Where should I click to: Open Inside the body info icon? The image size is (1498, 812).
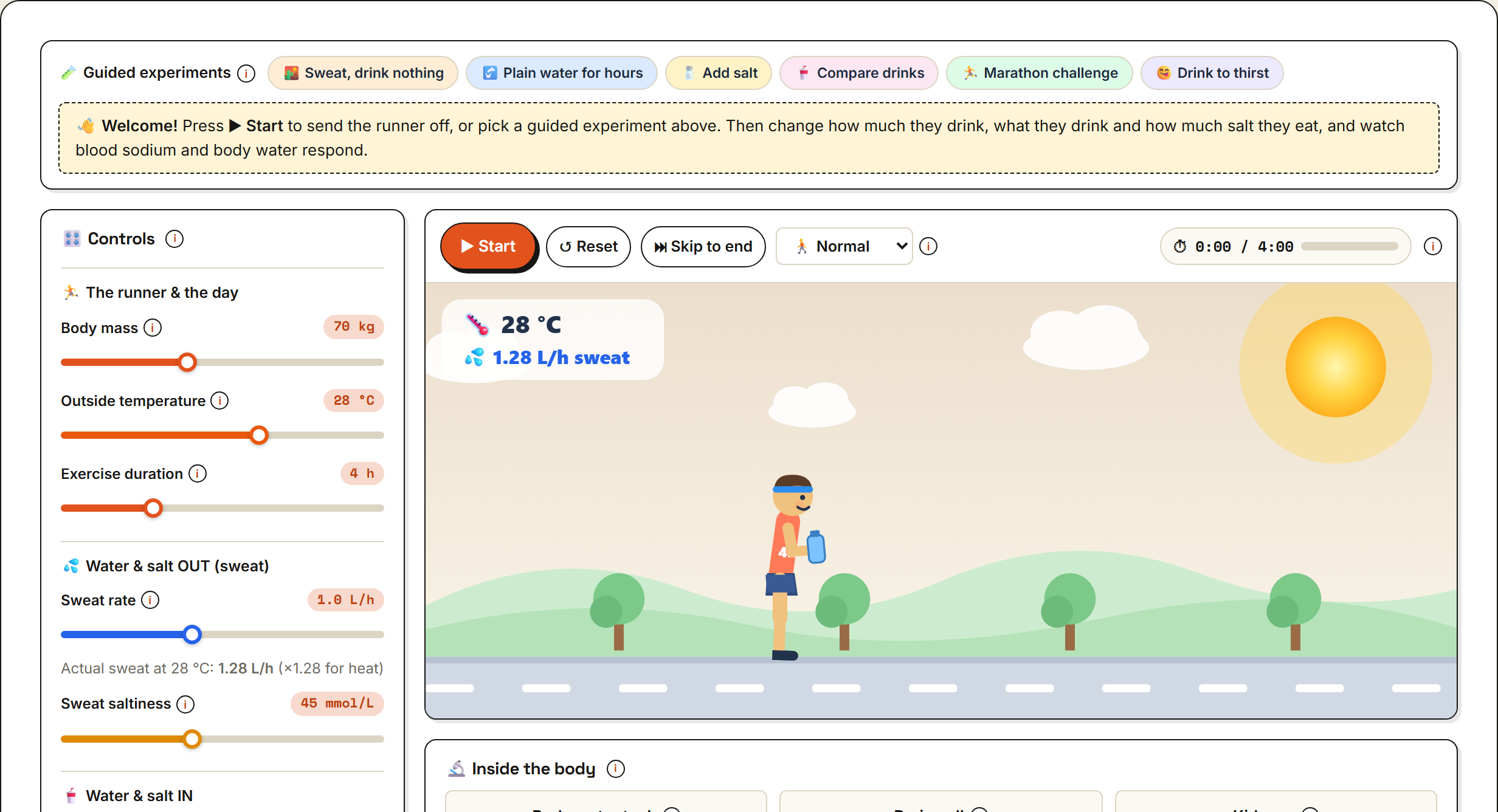click(616, 769)
